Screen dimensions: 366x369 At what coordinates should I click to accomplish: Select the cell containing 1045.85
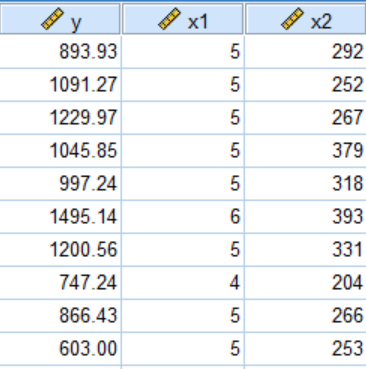point(60,151)
